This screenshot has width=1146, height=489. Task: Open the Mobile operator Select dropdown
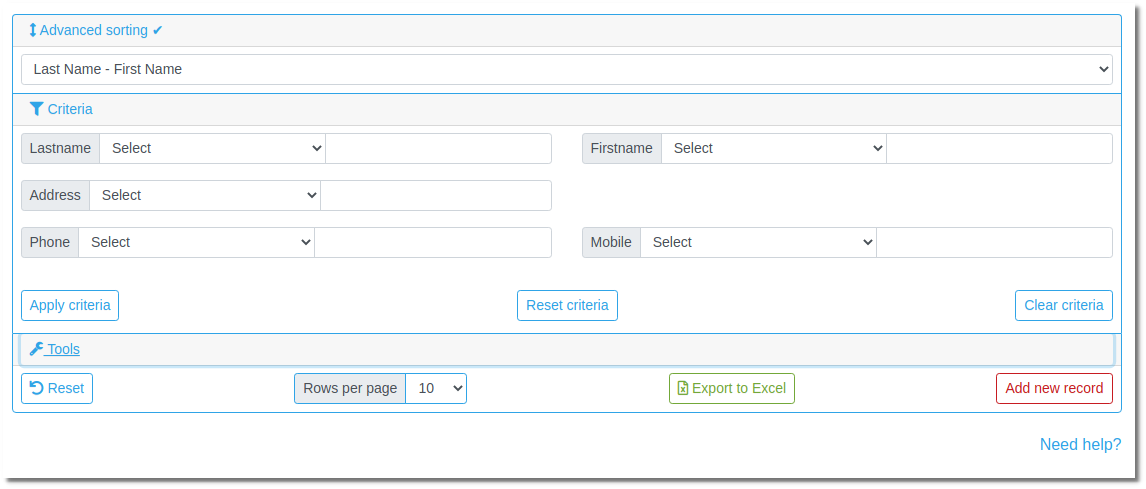coord(759,242)
